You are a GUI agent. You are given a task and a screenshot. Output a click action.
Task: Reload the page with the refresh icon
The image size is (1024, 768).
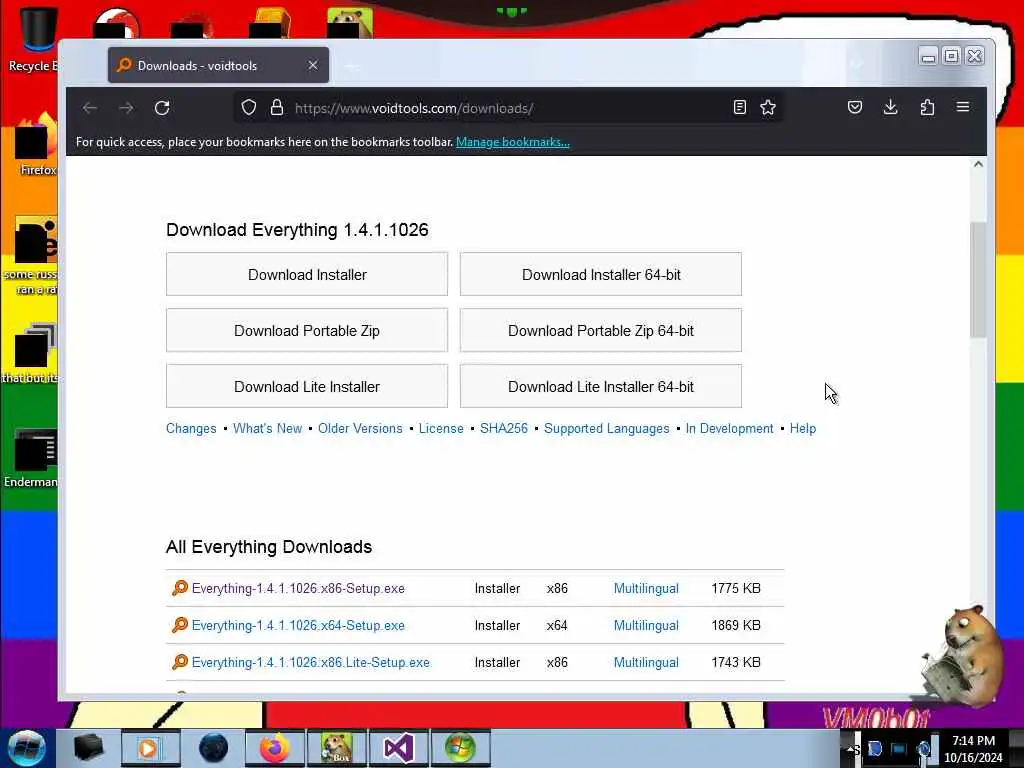click(162, 108)
